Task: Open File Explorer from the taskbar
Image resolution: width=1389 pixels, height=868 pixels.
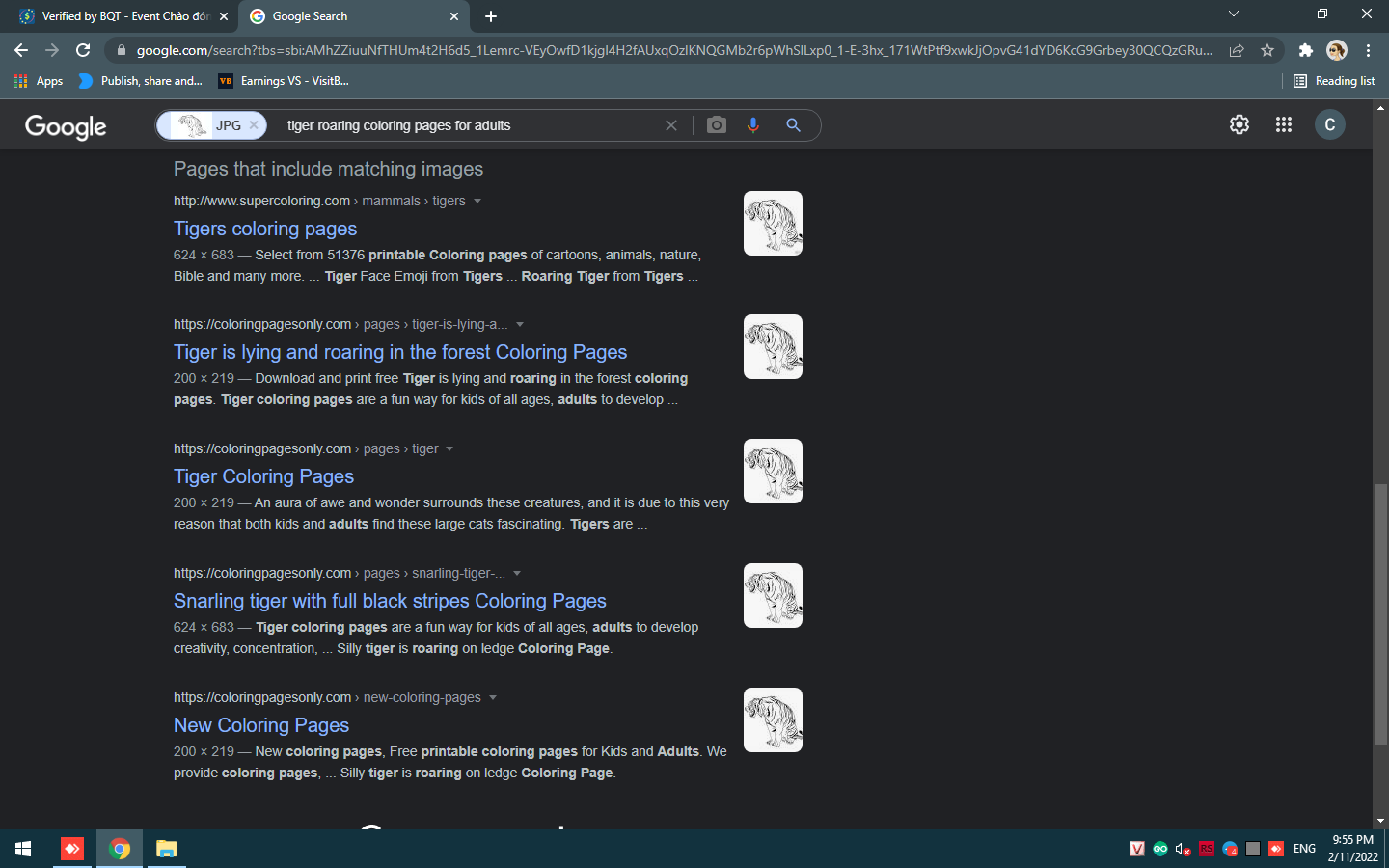Action: (167, 849)
